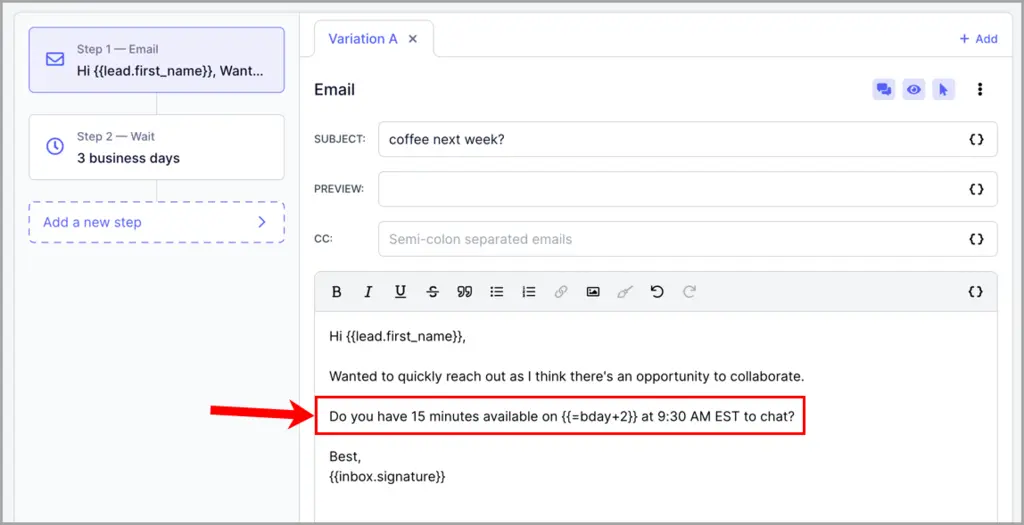Select Step 2 — Wait step

tap(157, 147)
